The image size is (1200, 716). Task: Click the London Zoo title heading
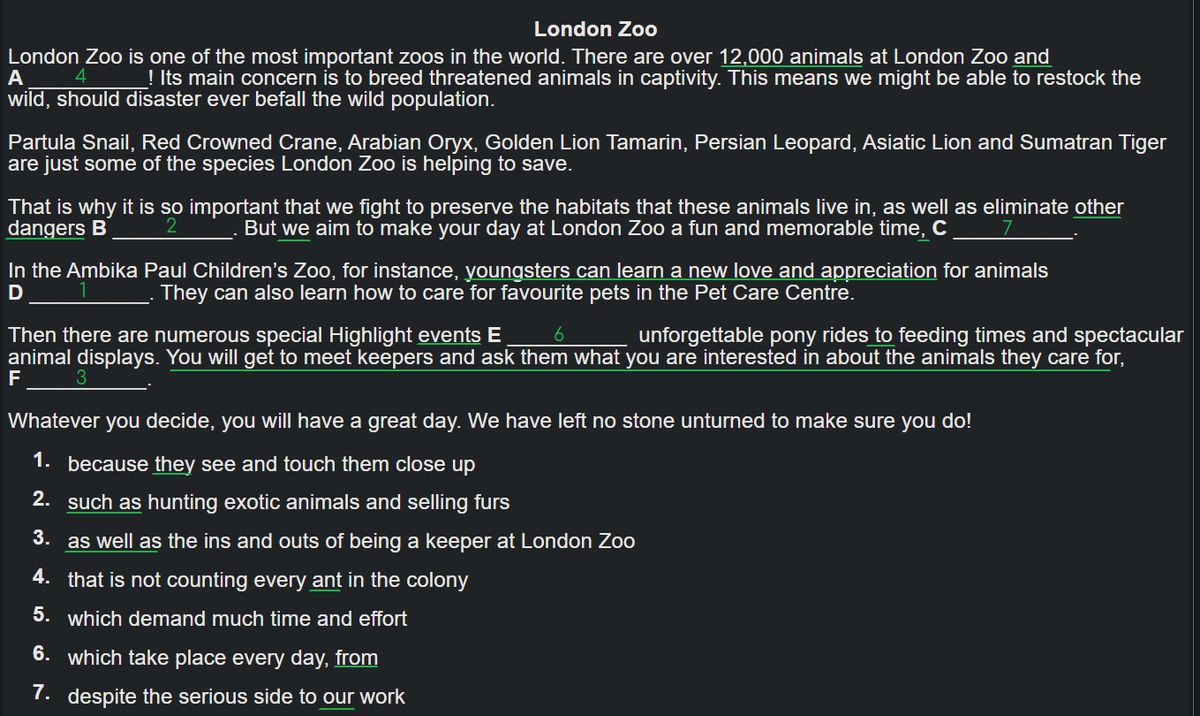[x=596, y=29]
